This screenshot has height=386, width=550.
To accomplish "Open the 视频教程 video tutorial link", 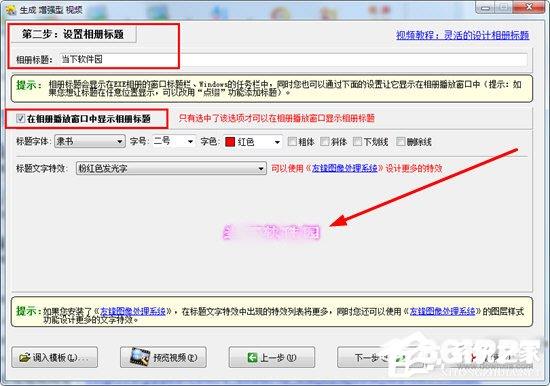I will click(463, 35).
